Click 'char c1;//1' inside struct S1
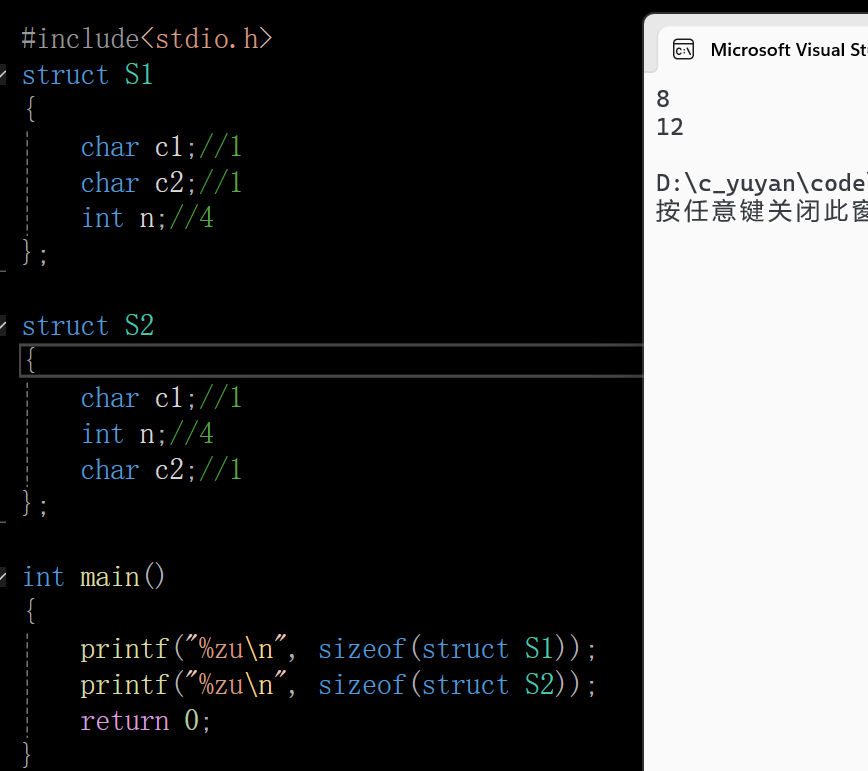 pyautogui.click(x=161, y=147)
